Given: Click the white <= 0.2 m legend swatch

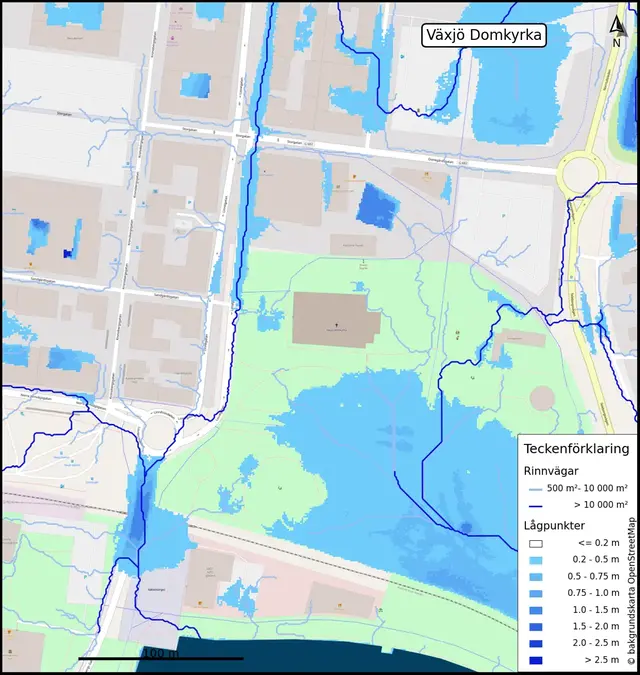Looking at the screenshot, I should 536,544.
